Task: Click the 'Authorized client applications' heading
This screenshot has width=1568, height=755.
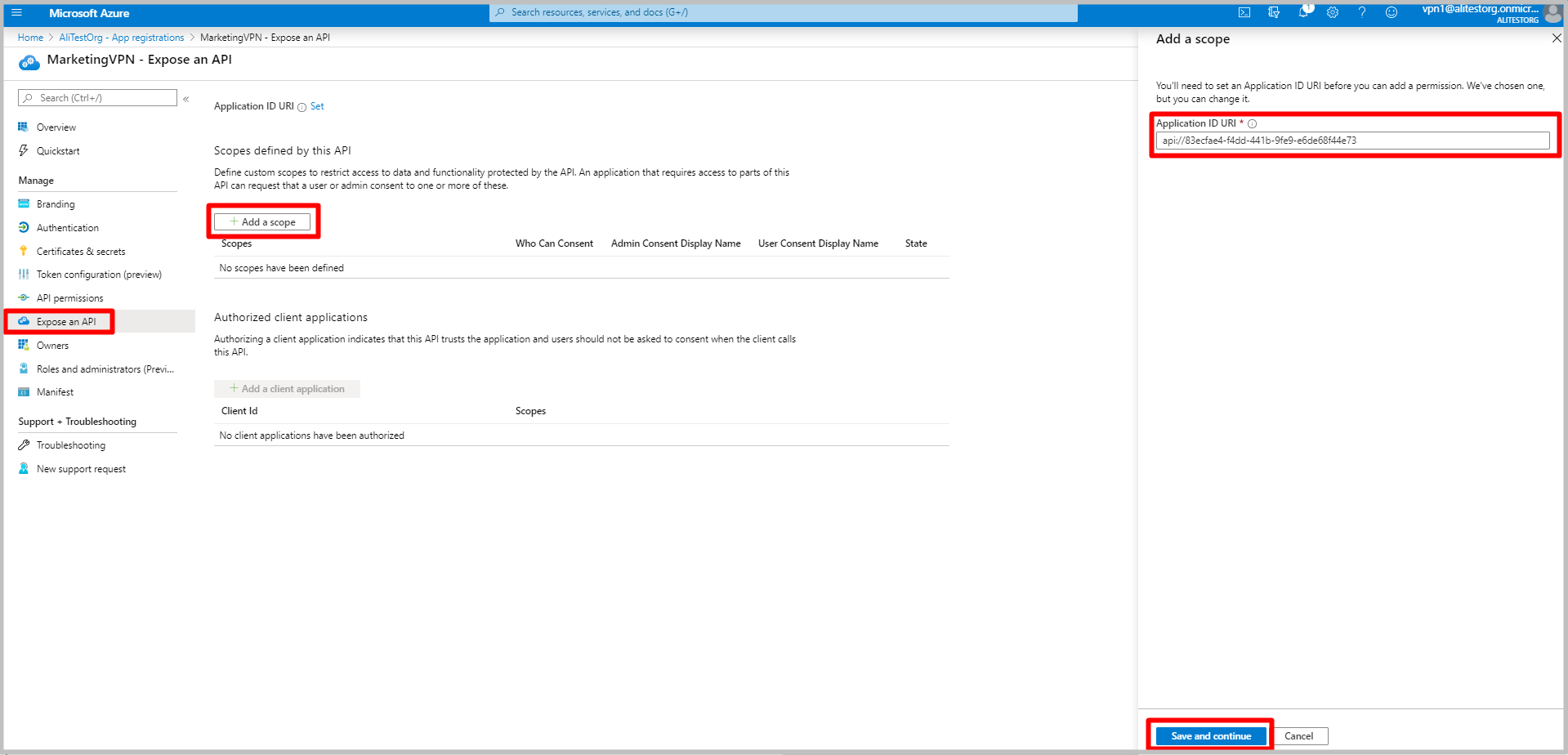Action: 291,317
